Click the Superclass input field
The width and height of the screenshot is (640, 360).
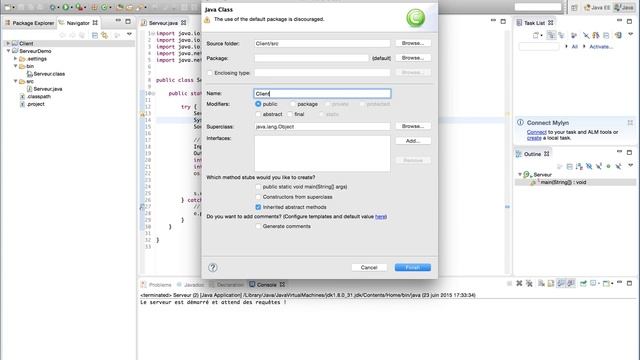(x=322, y=127)
